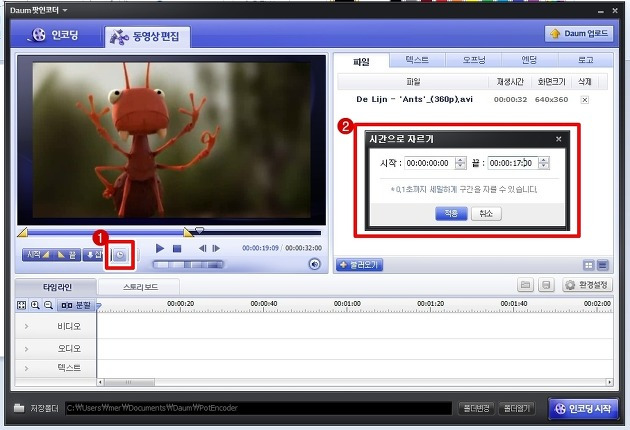Open the 오프닝 tab
Image resolution: width=630 pixels, height=430 pixels.
[x=473, y=60]
